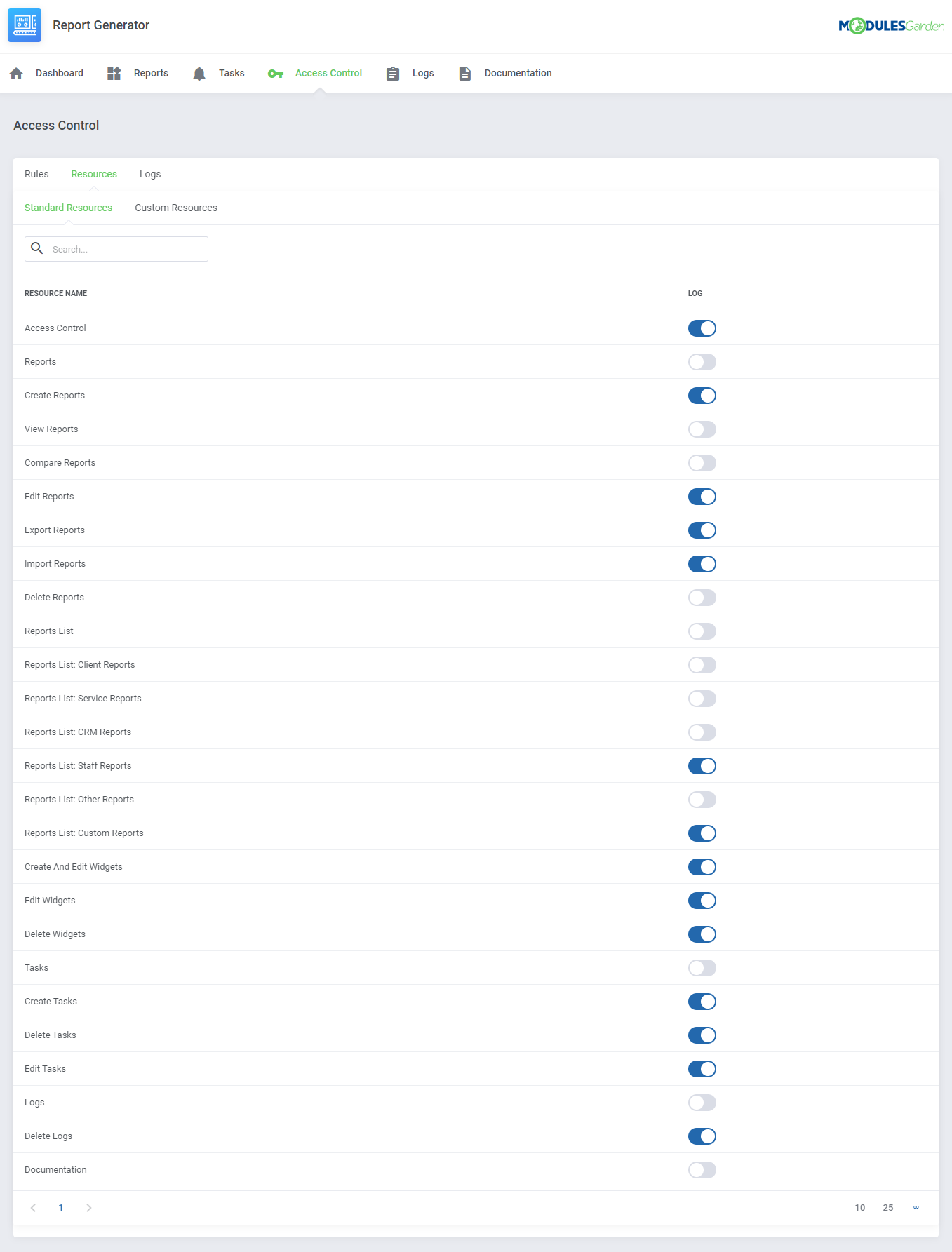Enable the log toggle for View Reports

pyautogui.click(x=702, y=429)
